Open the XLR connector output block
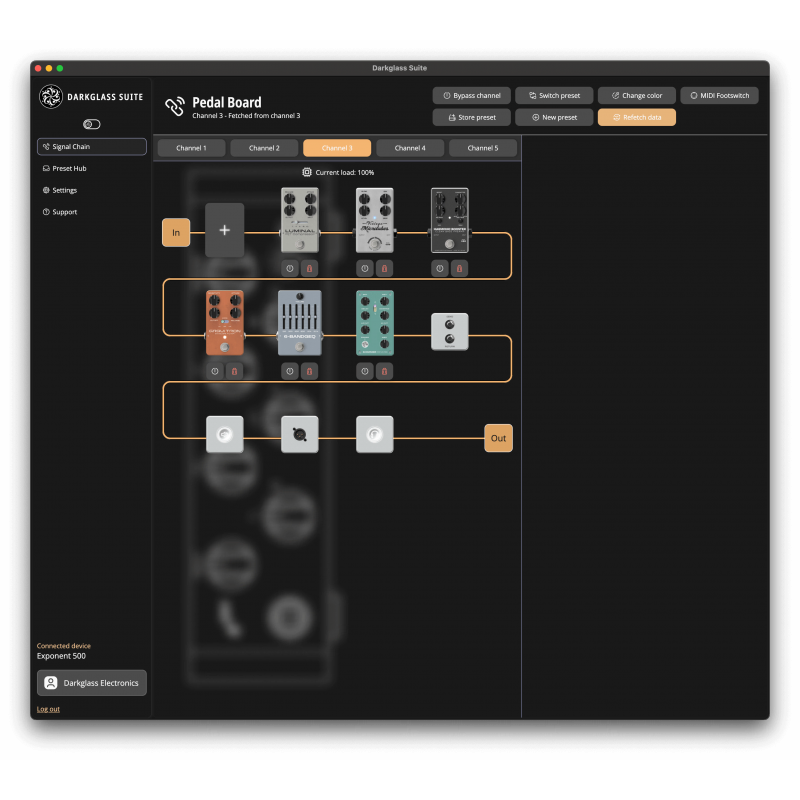 pyautogui.click(x=300, y=434)
